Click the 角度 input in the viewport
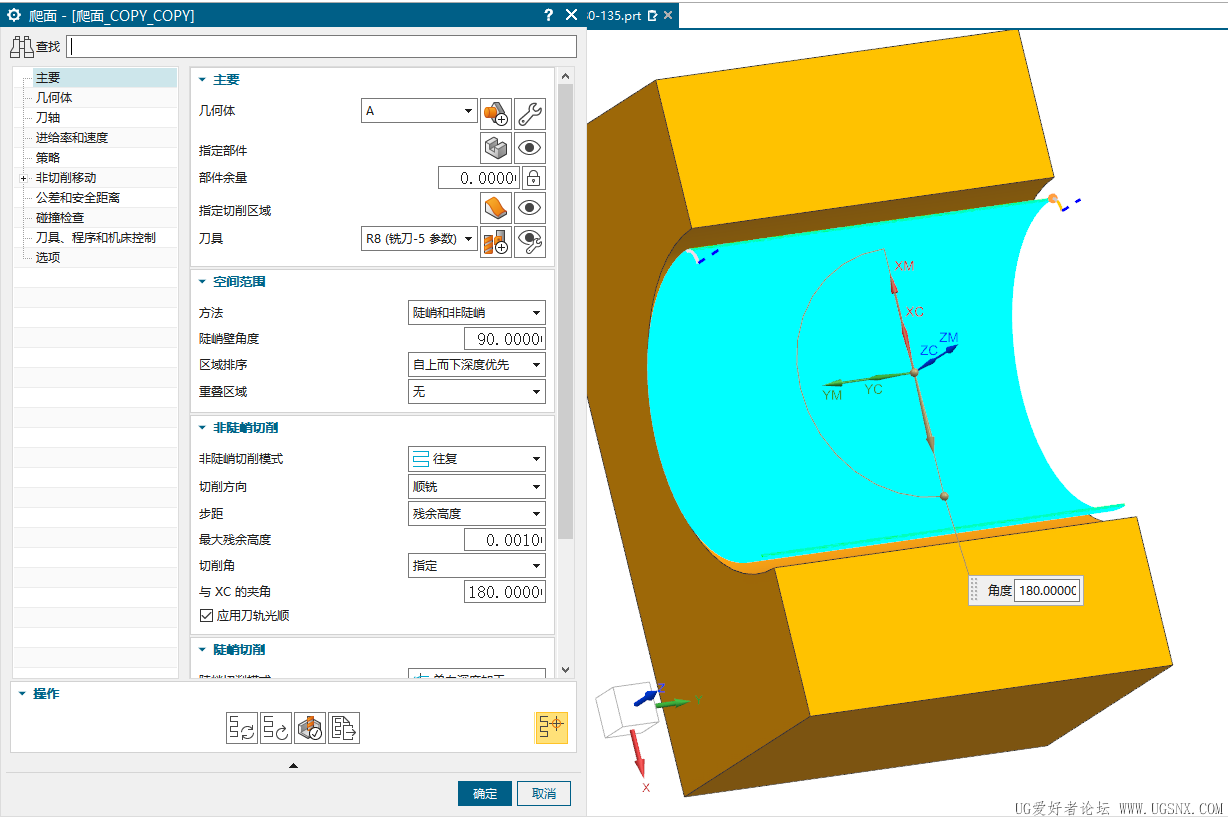This screenshot has height=821, width=1228. point(1046,590)
